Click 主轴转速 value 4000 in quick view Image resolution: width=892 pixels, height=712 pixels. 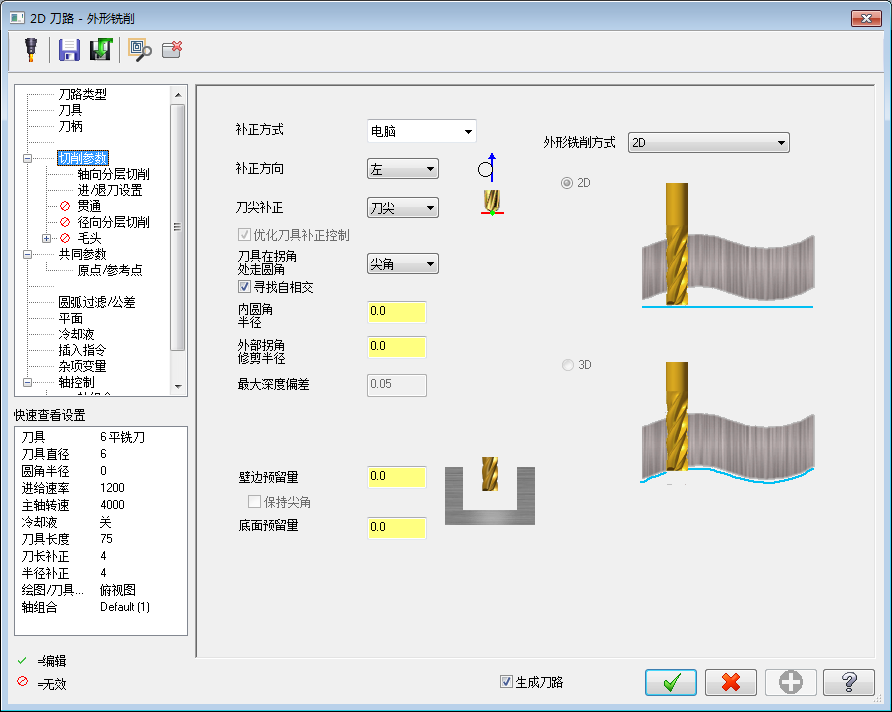(112, 505)
